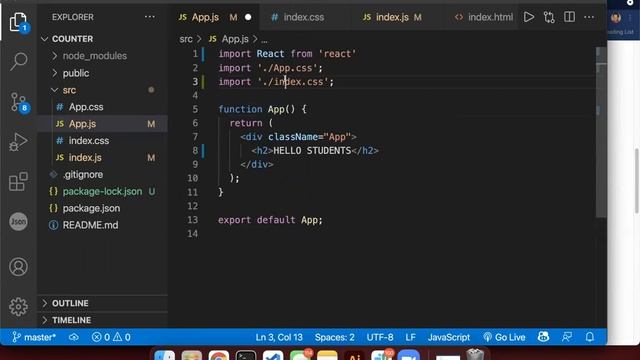
Task: Click line 8 HELLO STUDENTS text
Action: click(312, 151)
